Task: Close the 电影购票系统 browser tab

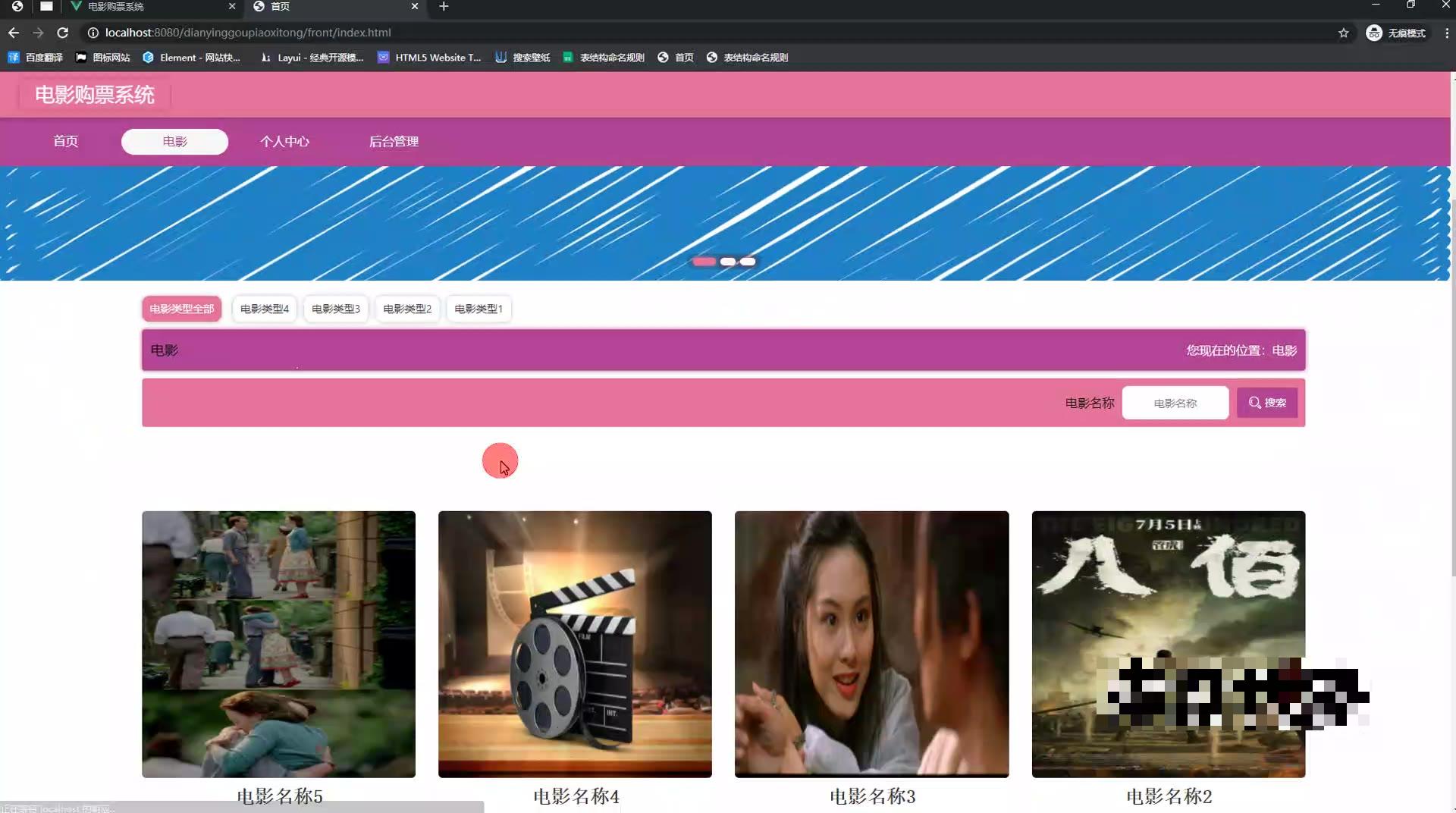Action: point(232,6)
